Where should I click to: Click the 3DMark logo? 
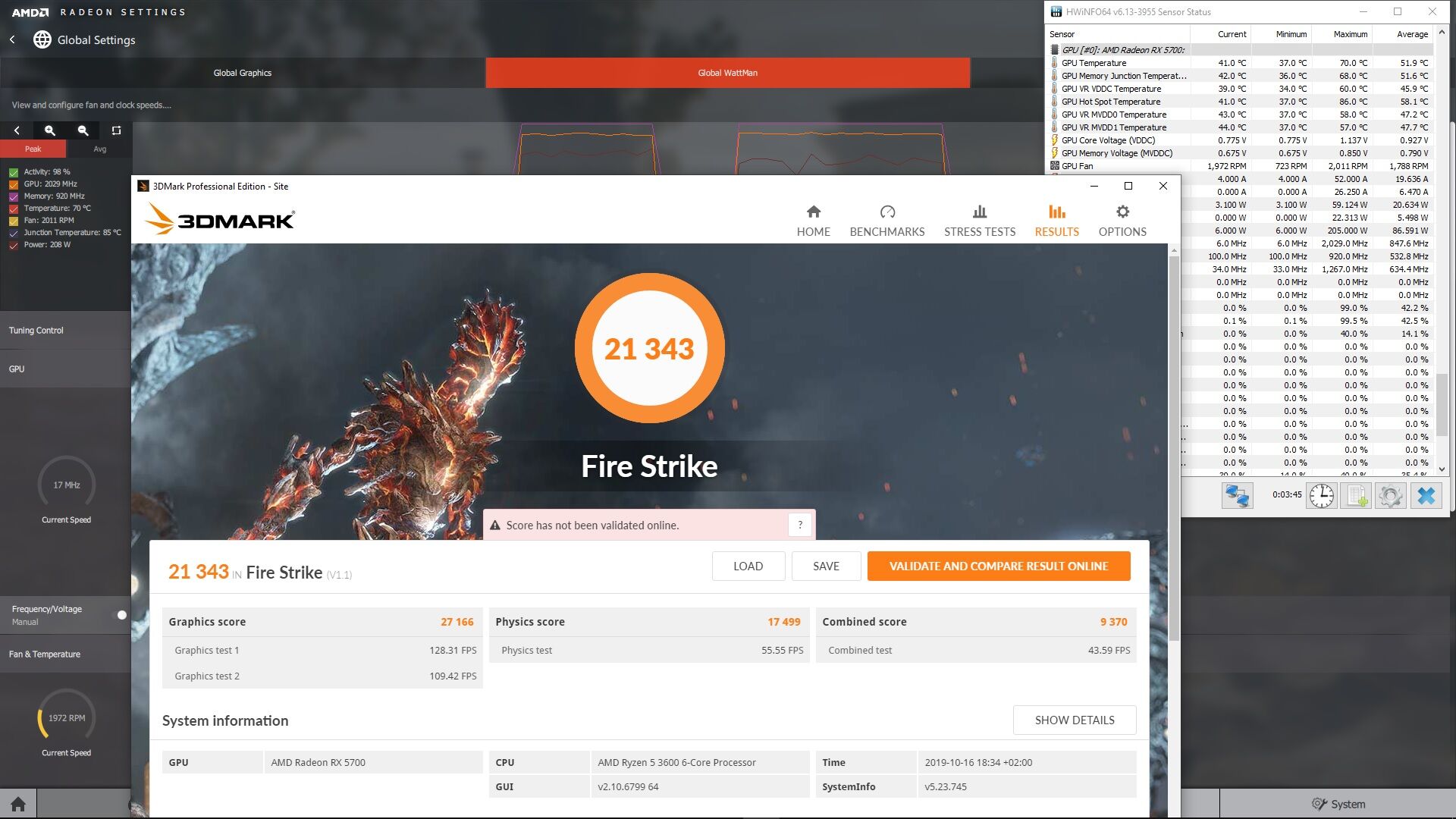pos(220,219)
